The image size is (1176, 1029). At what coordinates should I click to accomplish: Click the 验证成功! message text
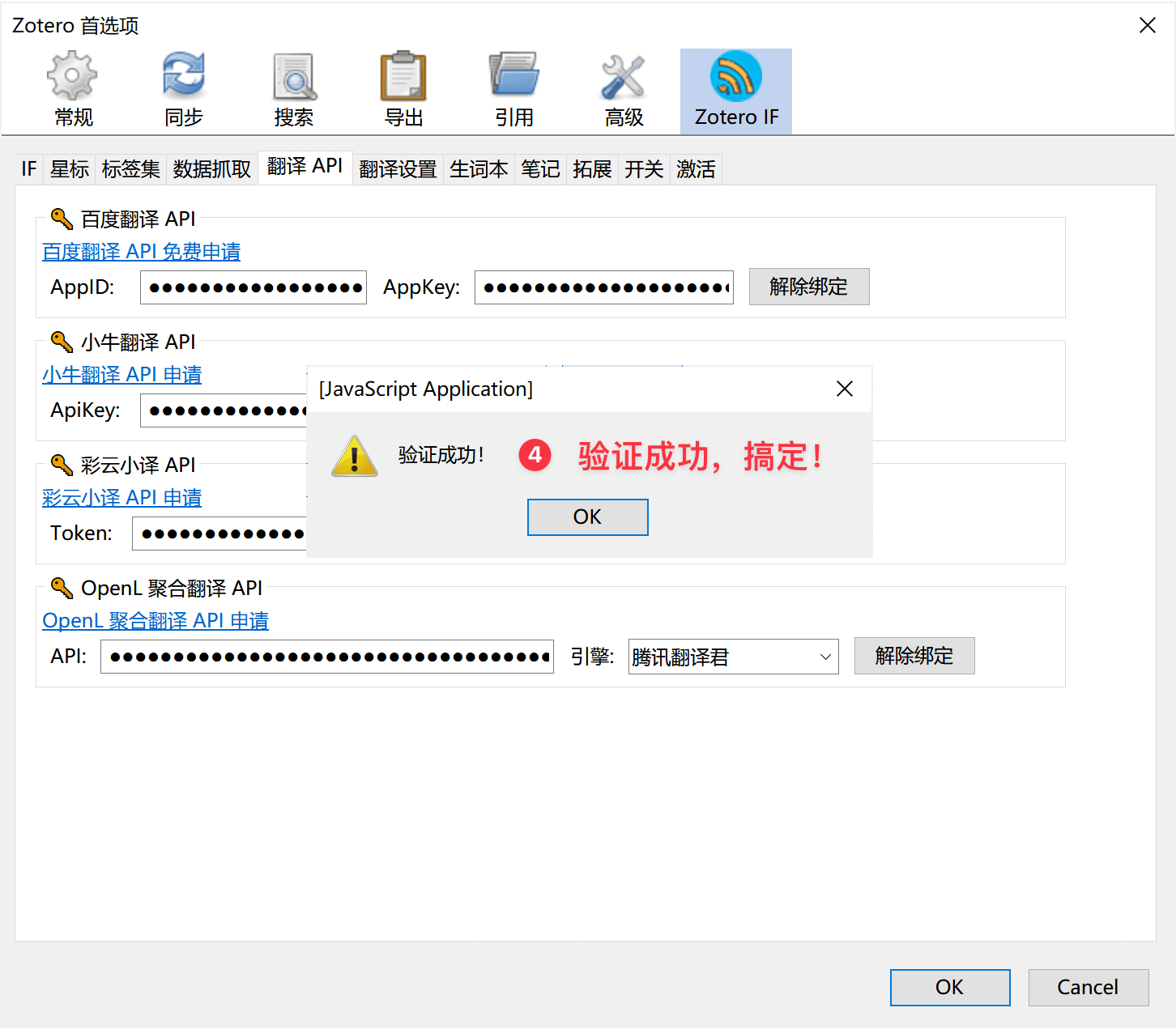(x=441, y=455)
